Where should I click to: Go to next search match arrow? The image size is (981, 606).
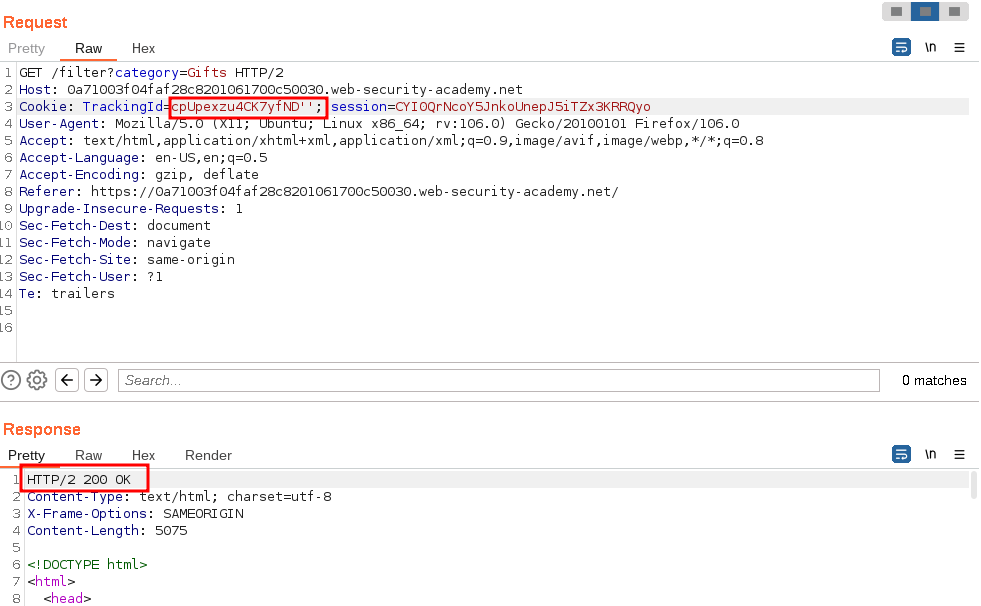[96, 380]
